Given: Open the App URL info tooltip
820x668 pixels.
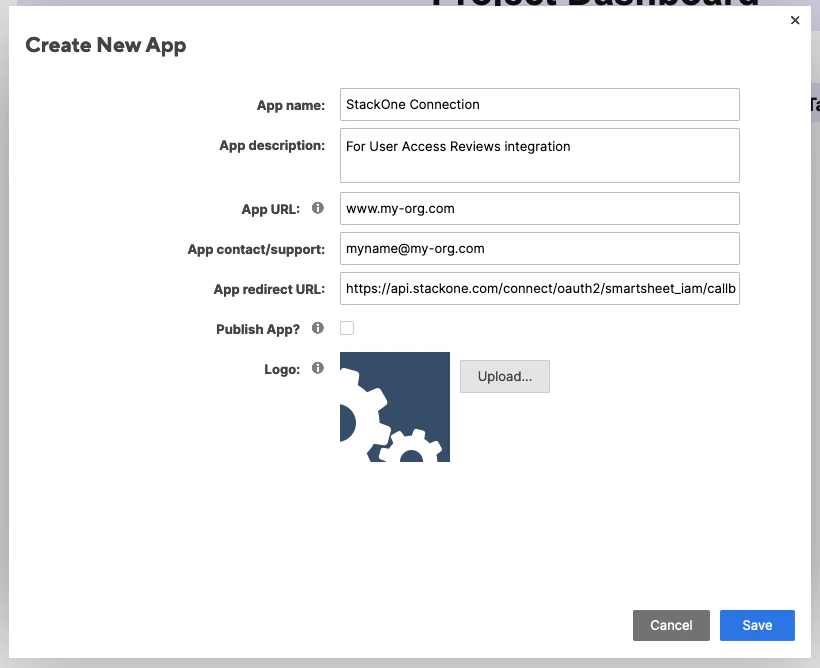Looking at the screenshot, I should tap(318, 208).
